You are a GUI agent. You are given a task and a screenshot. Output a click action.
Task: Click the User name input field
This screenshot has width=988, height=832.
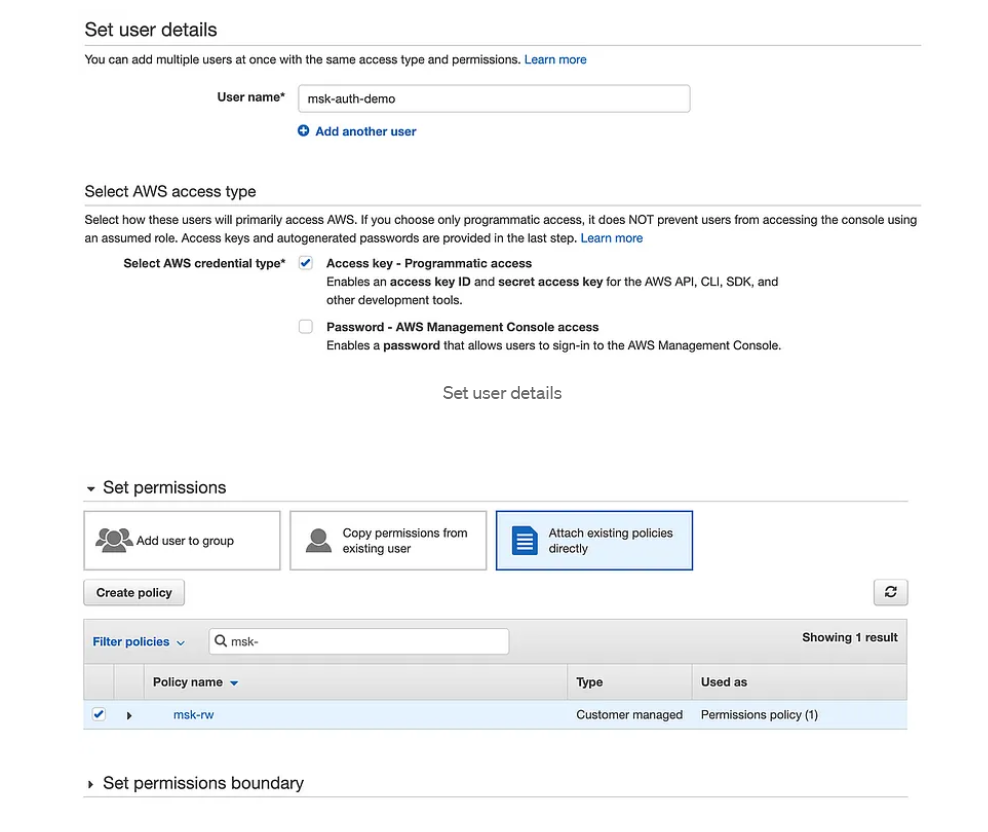(x=492, y=98)
